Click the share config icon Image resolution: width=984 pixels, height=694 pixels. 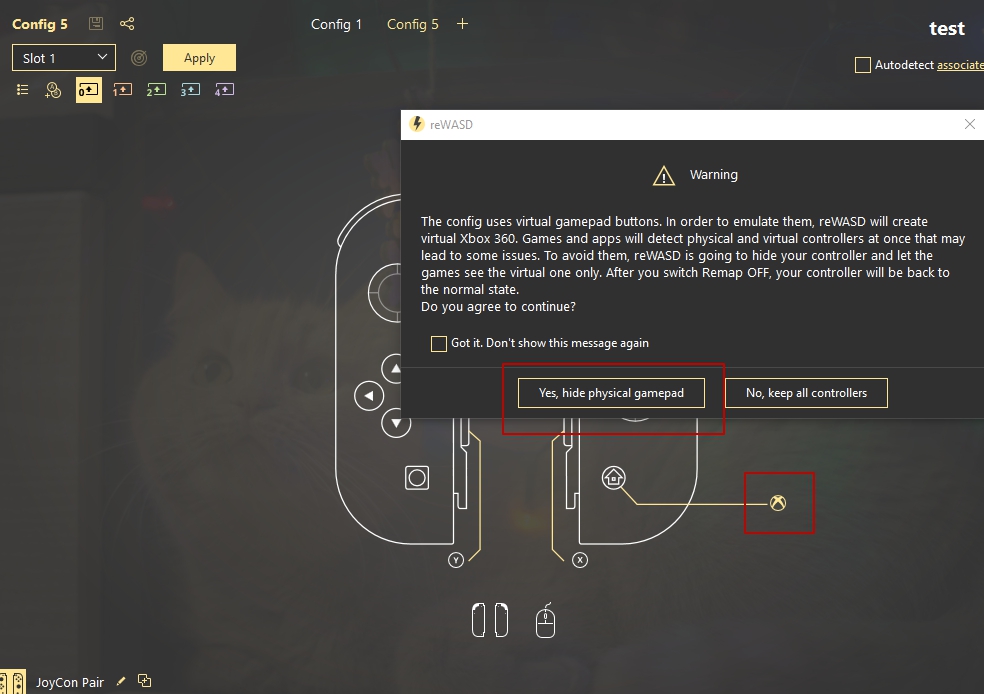coord(127,24)
